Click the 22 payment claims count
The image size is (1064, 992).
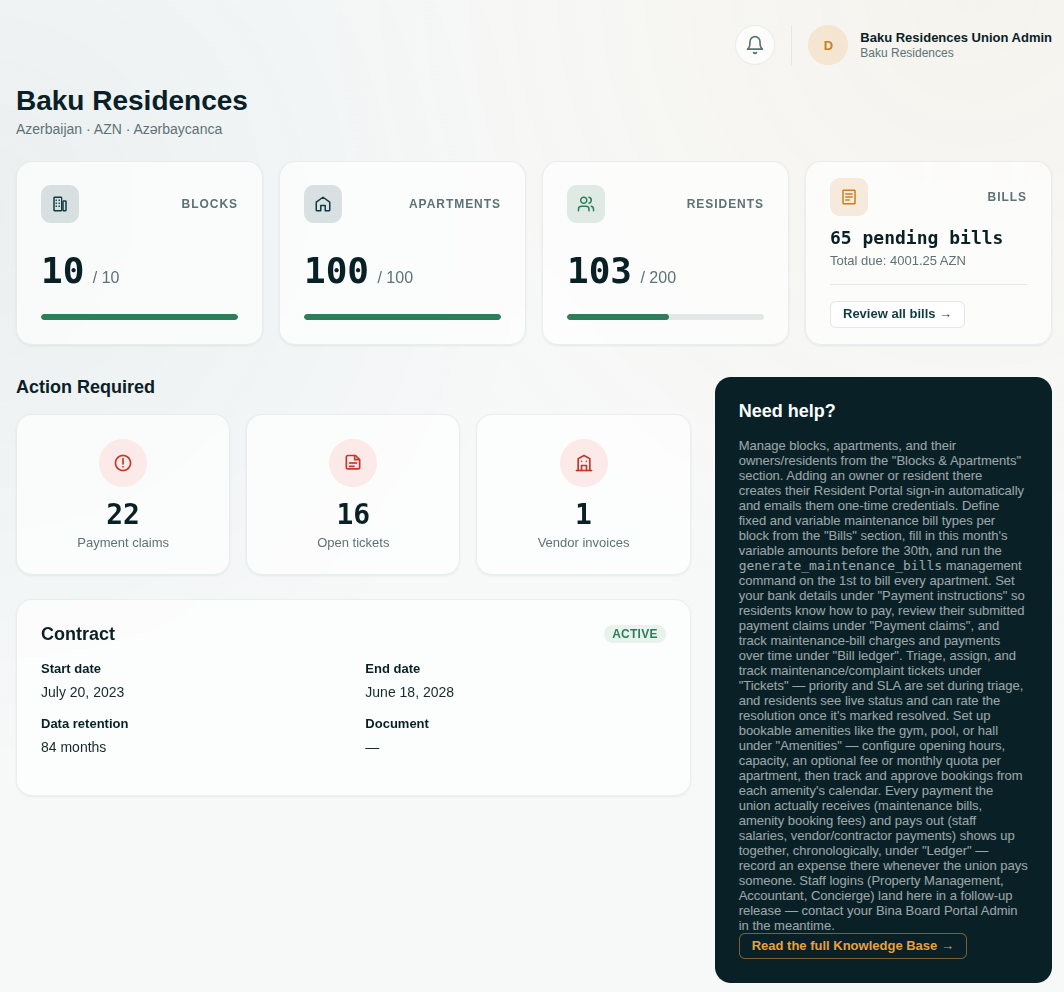(x=123, y=514)
